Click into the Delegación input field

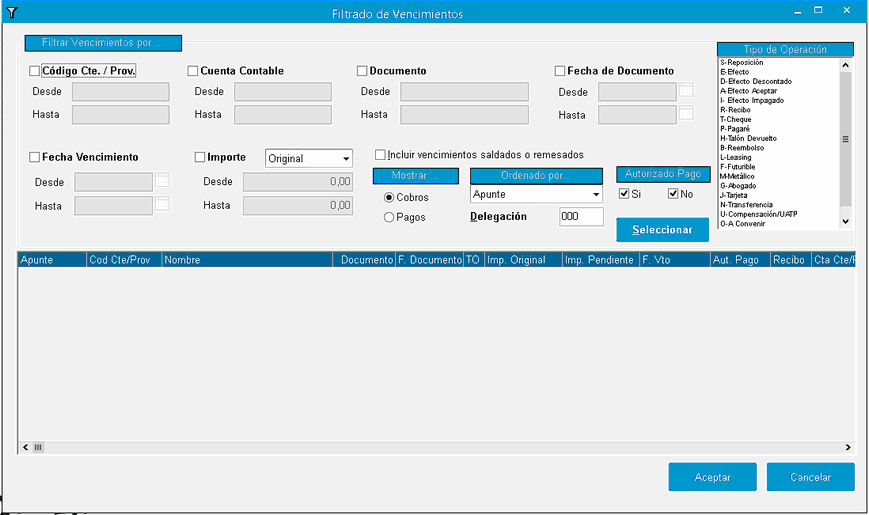coord(581,217)
